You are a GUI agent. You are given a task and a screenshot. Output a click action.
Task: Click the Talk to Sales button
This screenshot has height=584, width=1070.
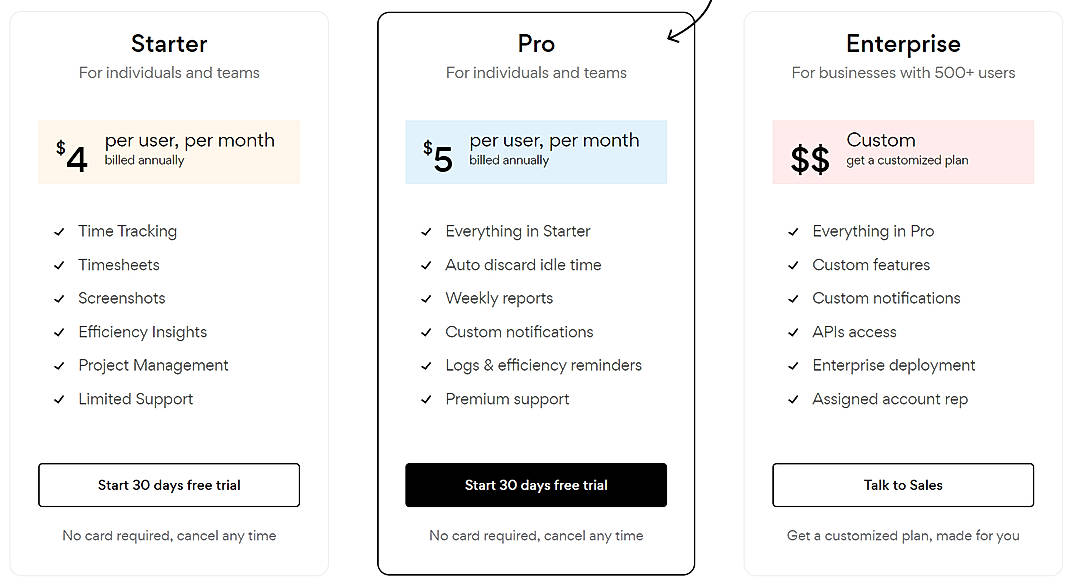(x=903, y=485)
